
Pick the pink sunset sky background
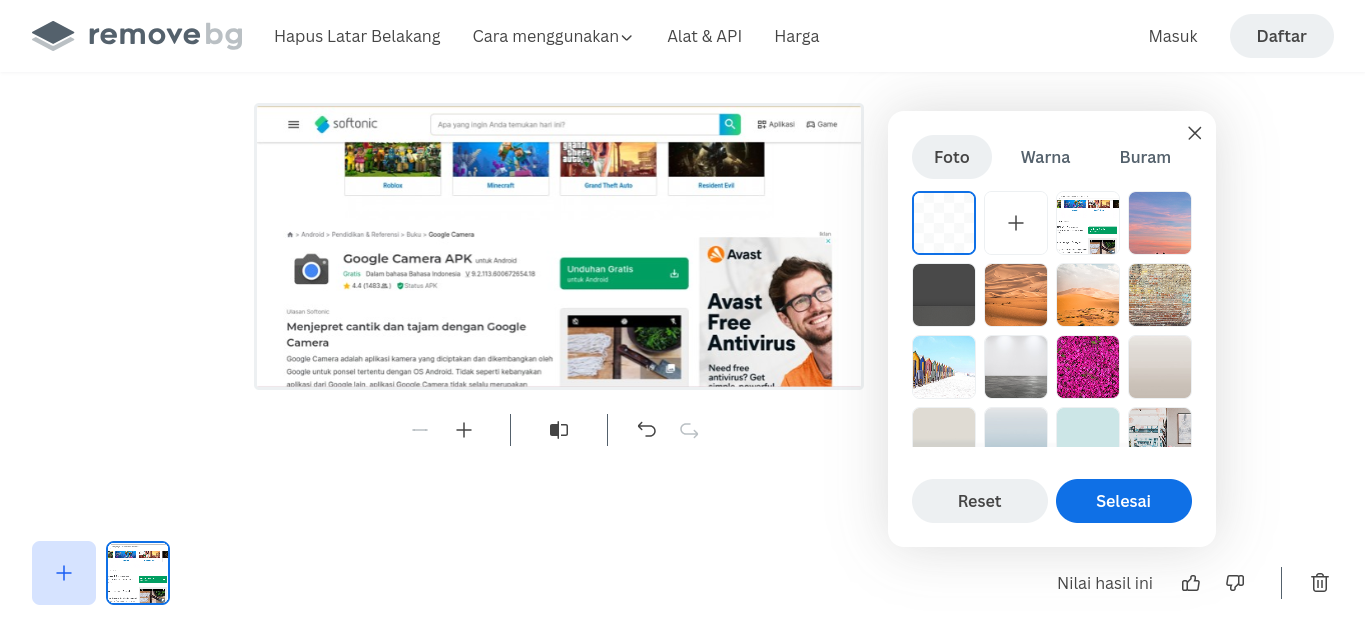1160,223
